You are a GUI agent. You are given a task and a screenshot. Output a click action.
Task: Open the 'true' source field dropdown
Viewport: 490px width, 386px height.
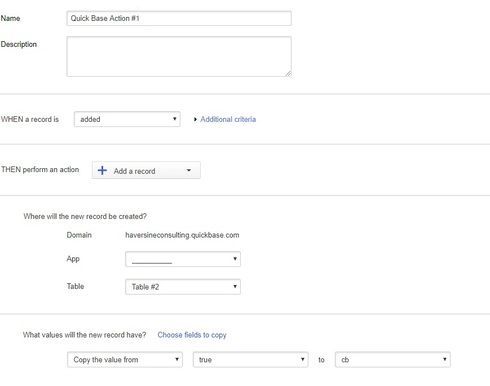(x=250, y=360)
